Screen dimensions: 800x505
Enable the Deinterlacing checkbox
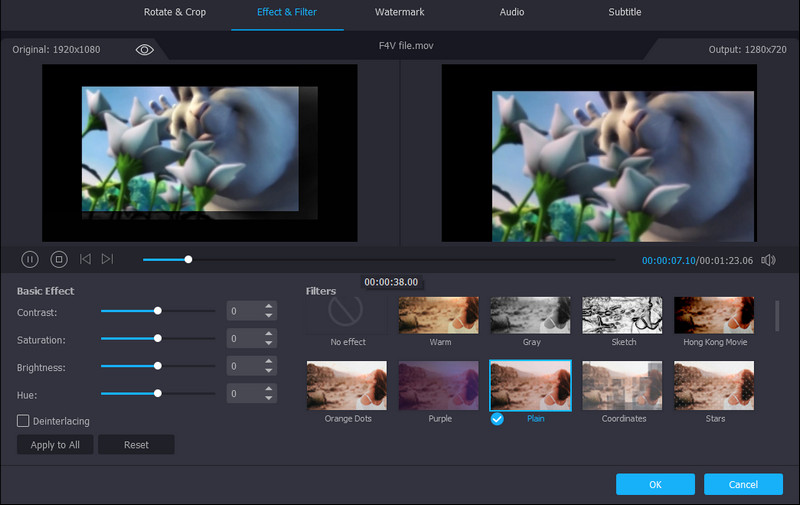tap(23, 421)
